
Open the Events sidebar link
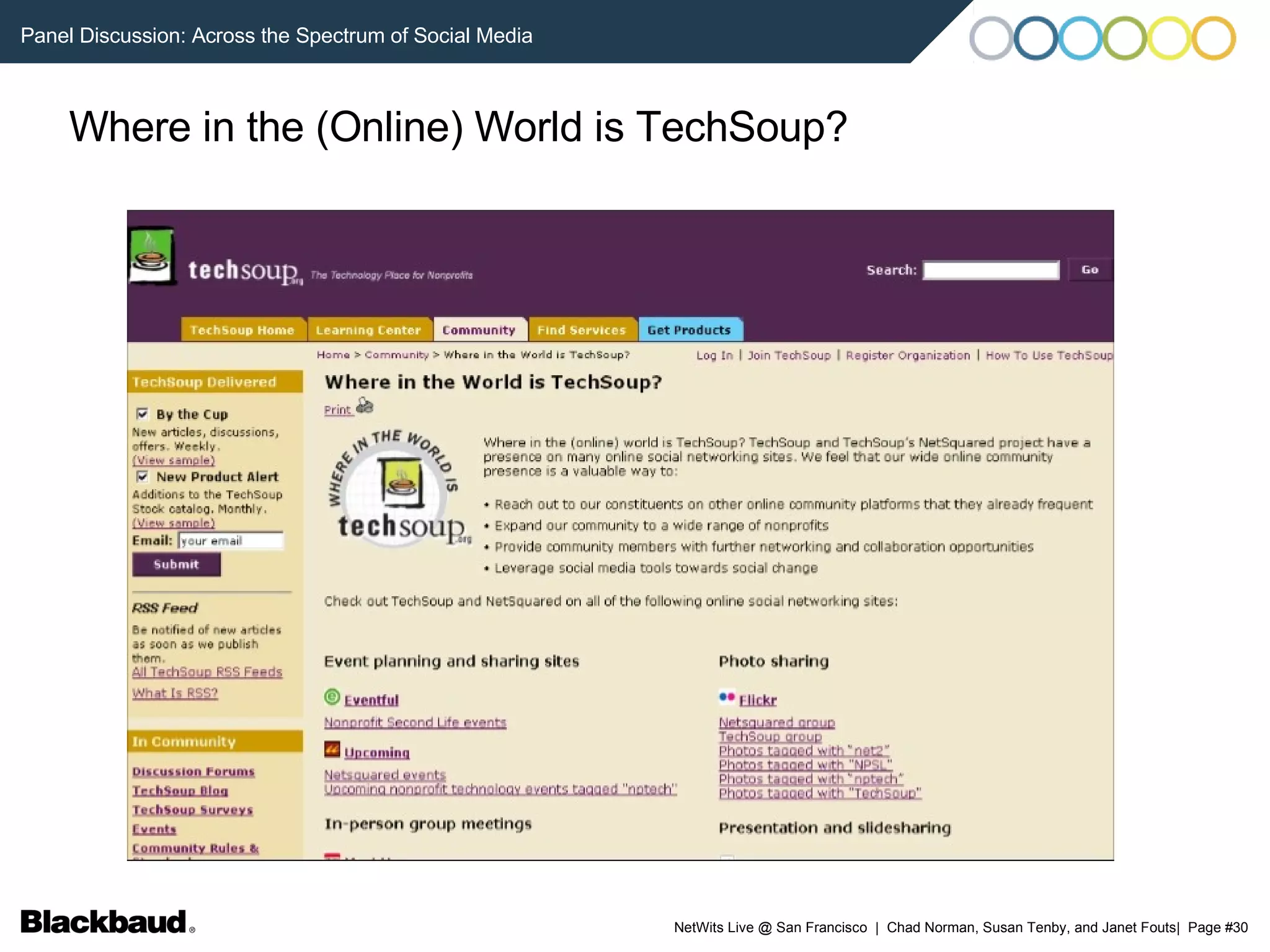point(154,829)
